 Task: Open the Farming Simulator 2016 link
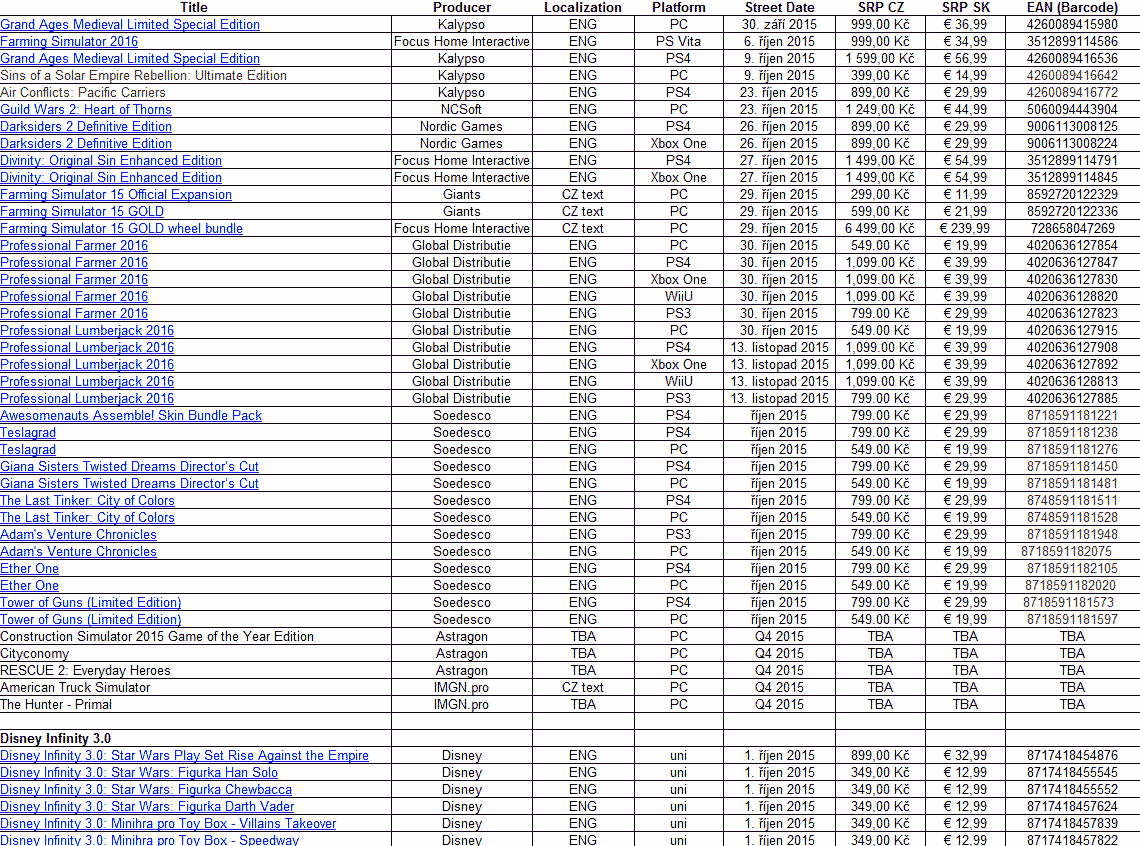69,41
